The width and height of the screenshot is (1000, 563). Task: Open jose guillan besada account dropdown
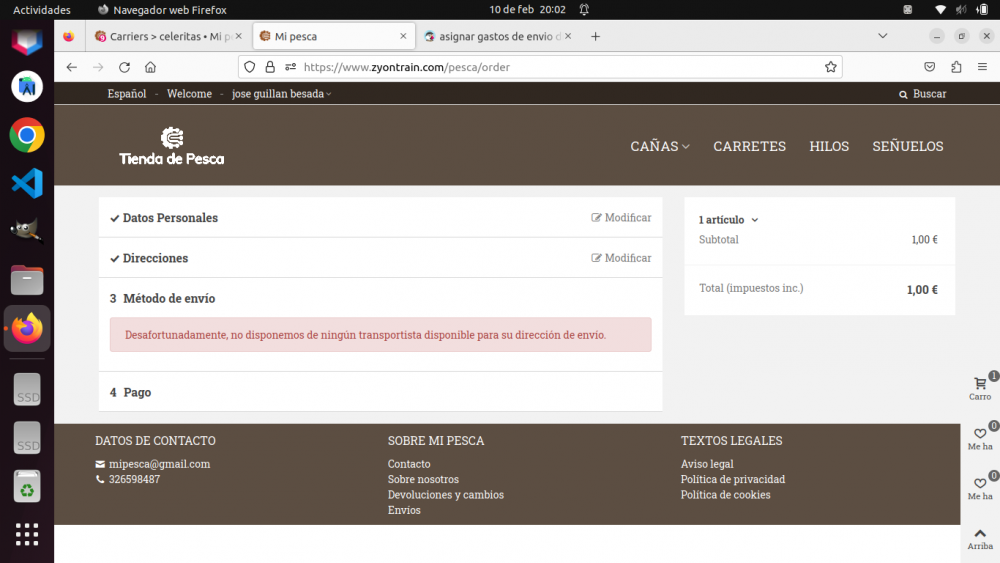point(281,94)
